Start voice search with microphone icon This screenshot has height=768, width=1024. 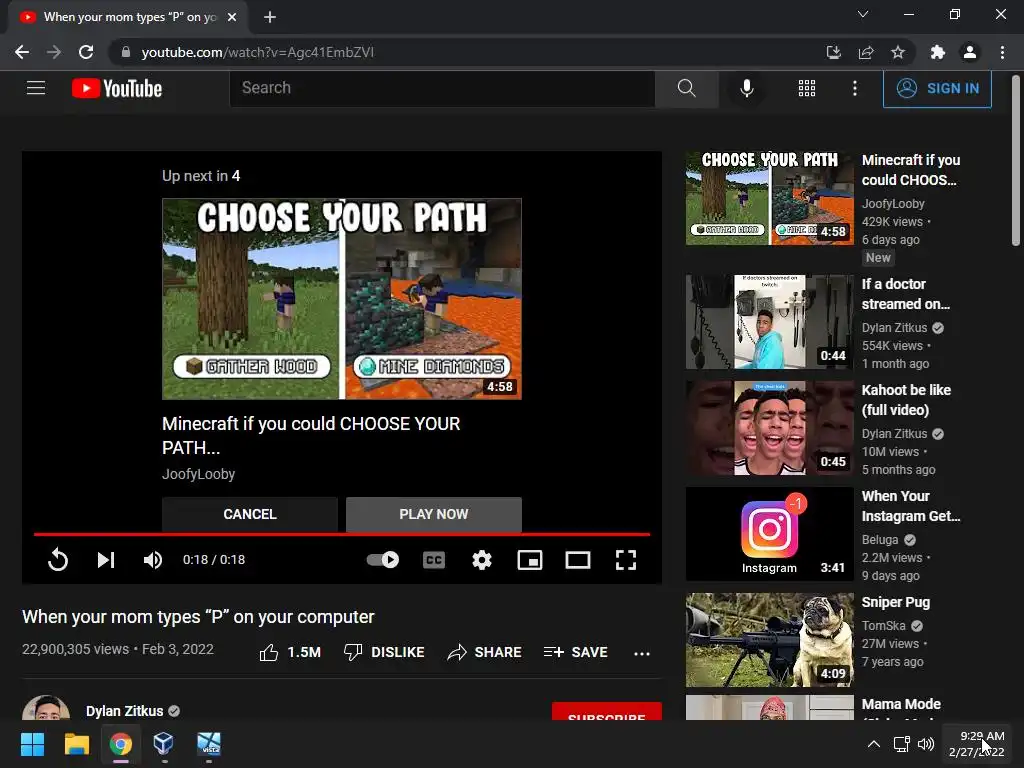tap(746, 88)
